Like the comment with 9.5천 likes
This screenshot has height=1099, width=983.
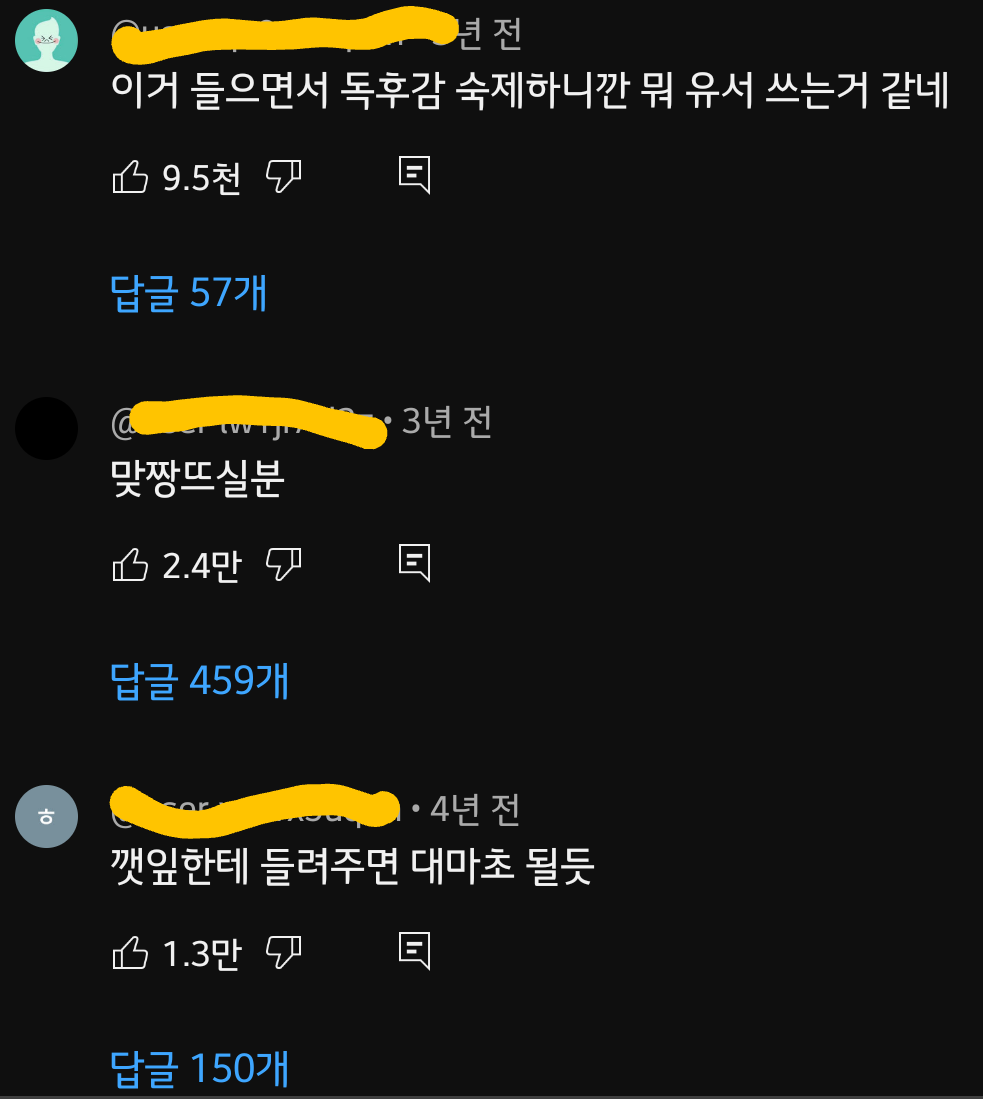coord(130,177)
